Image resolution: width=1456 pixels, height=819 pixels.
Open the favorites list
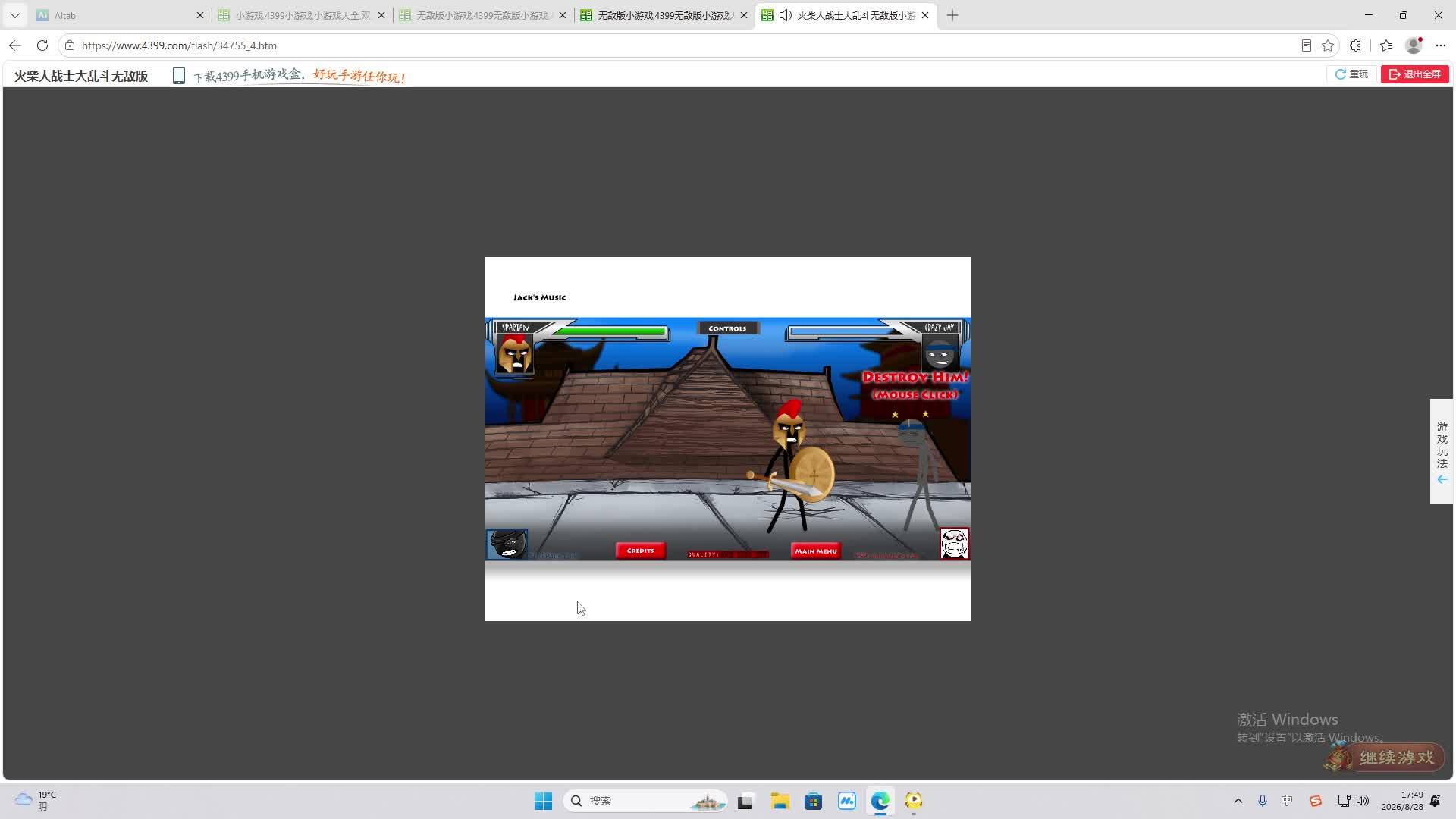point(1386,45)
